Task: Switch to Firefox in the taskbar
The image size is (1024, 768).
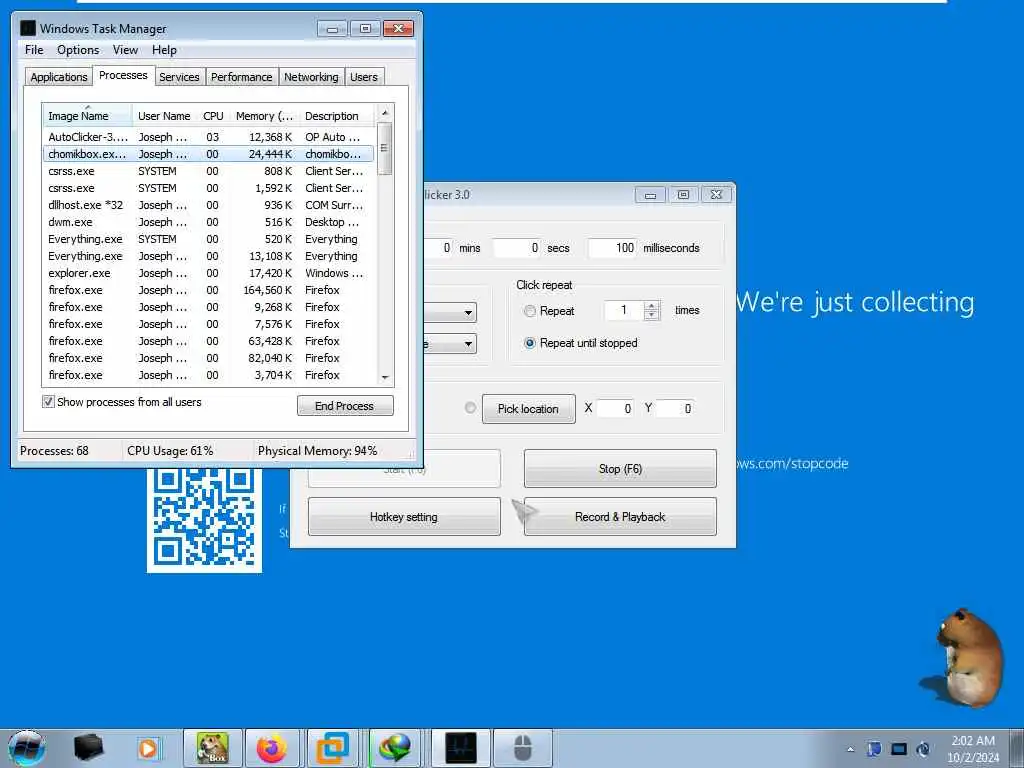Action: pos(272,748)
